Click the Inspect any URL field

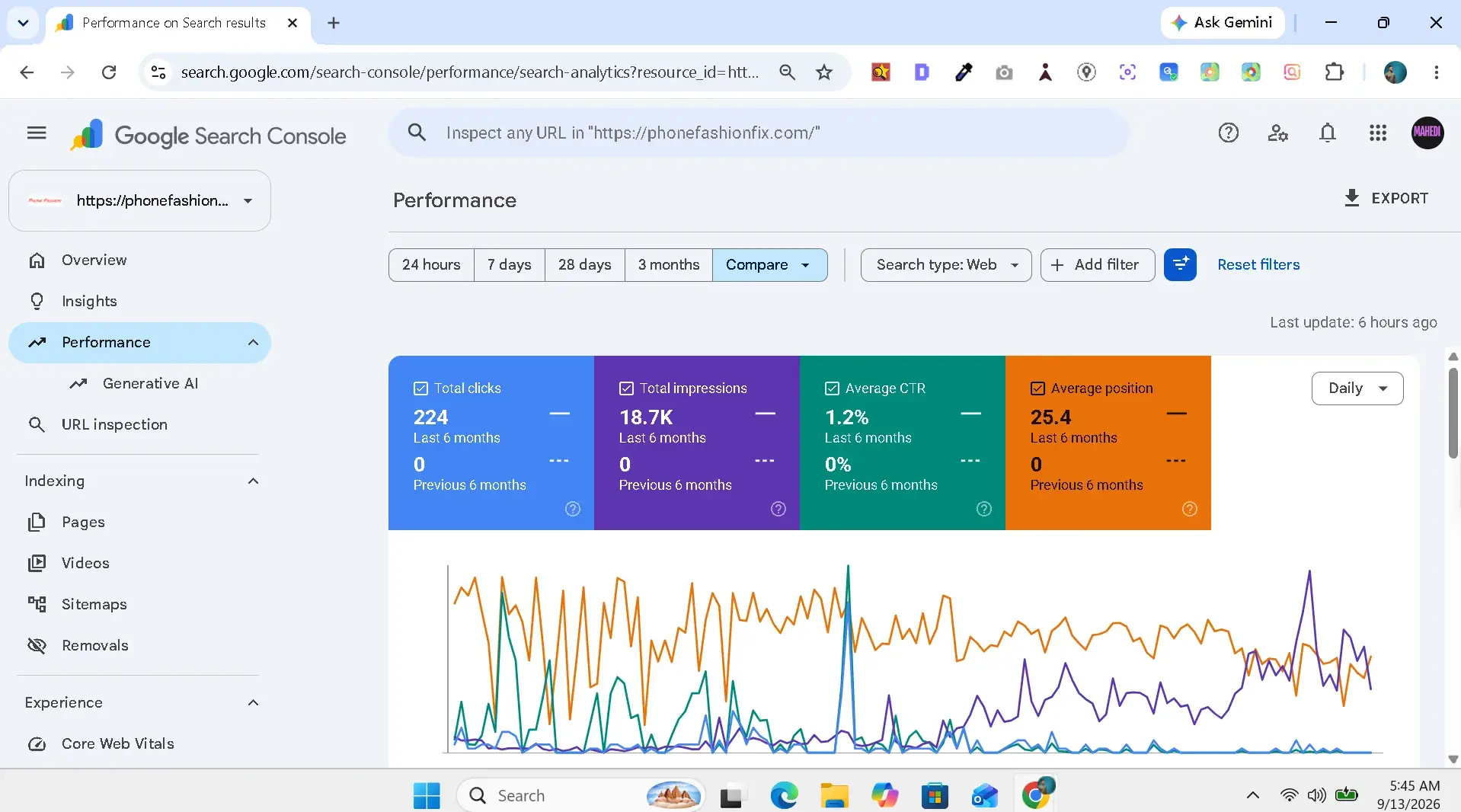tap(759, 133)
